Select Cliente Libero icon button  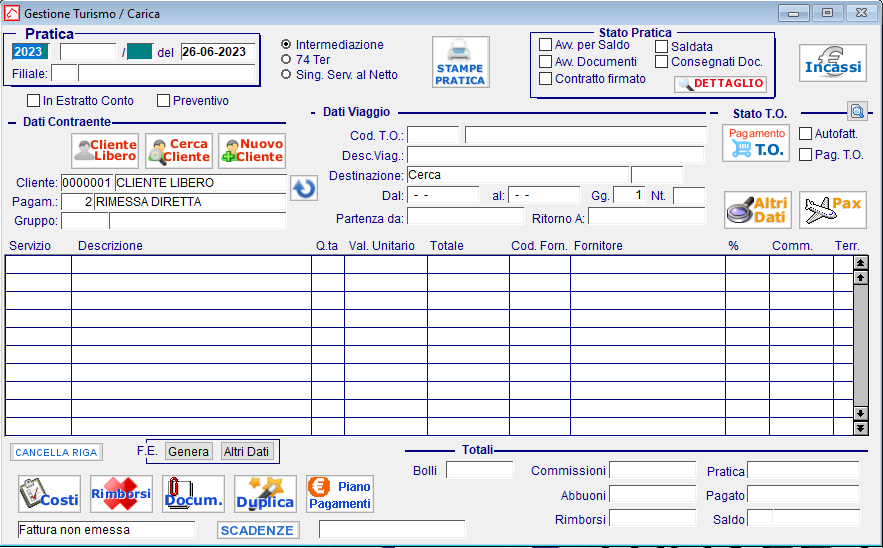pyautogui.click(x=105, y=151)
